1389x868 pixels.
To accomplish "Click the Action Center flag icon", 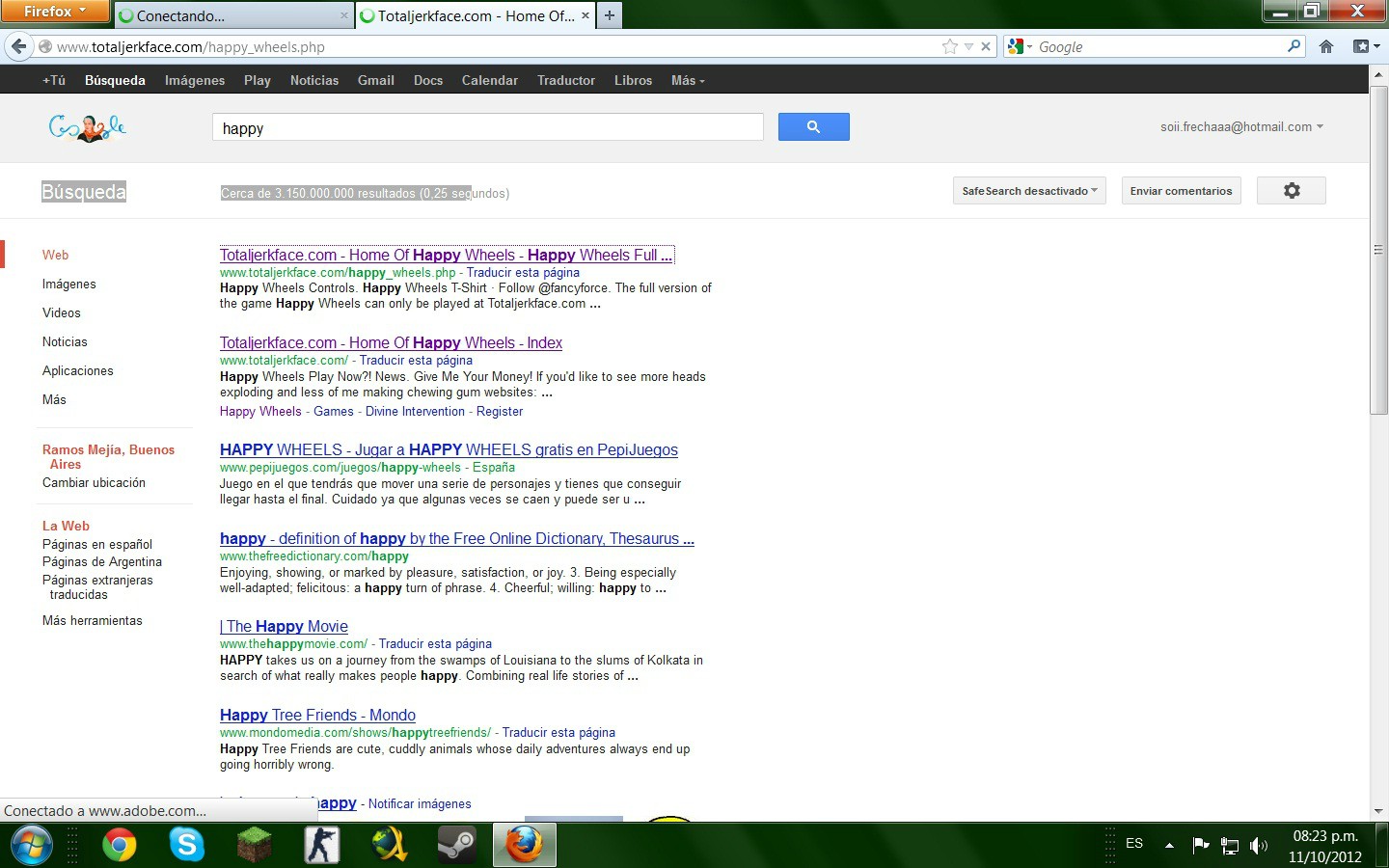I will point(1201,846).
